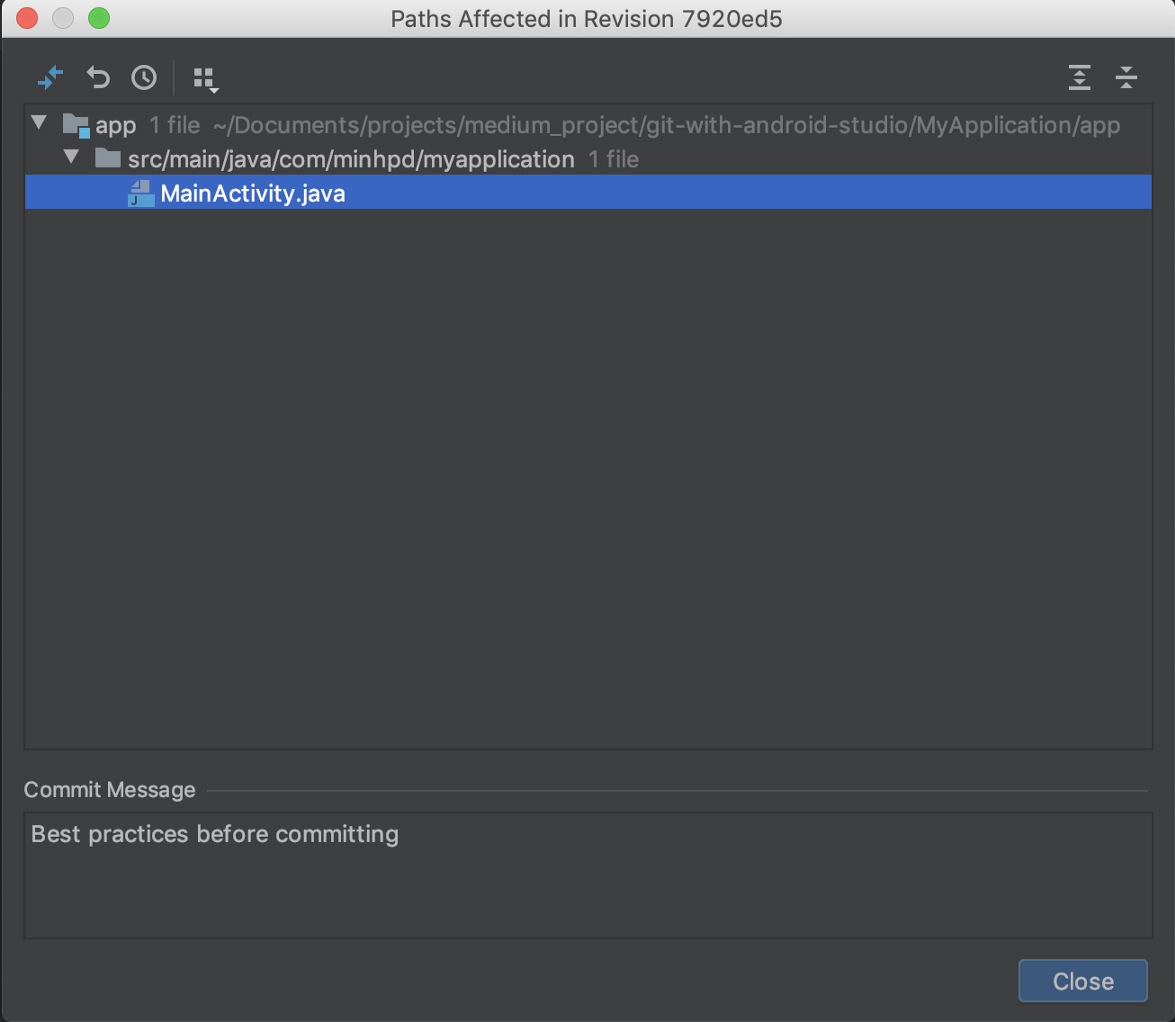
Task: Select the app module label
Action: point(116,126)
